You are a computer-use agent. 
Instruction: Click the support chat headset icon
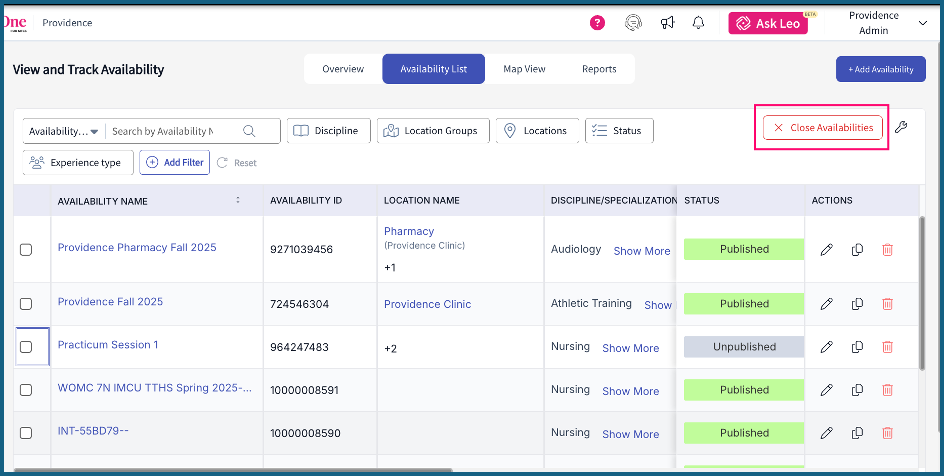point(632,23)
